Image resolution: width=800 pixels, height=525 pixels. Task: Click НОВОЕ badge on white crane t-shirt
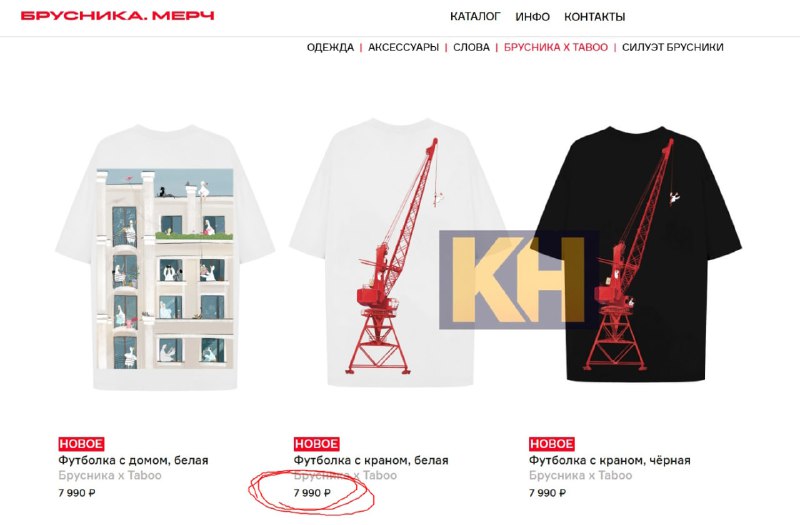coord(316,443)
